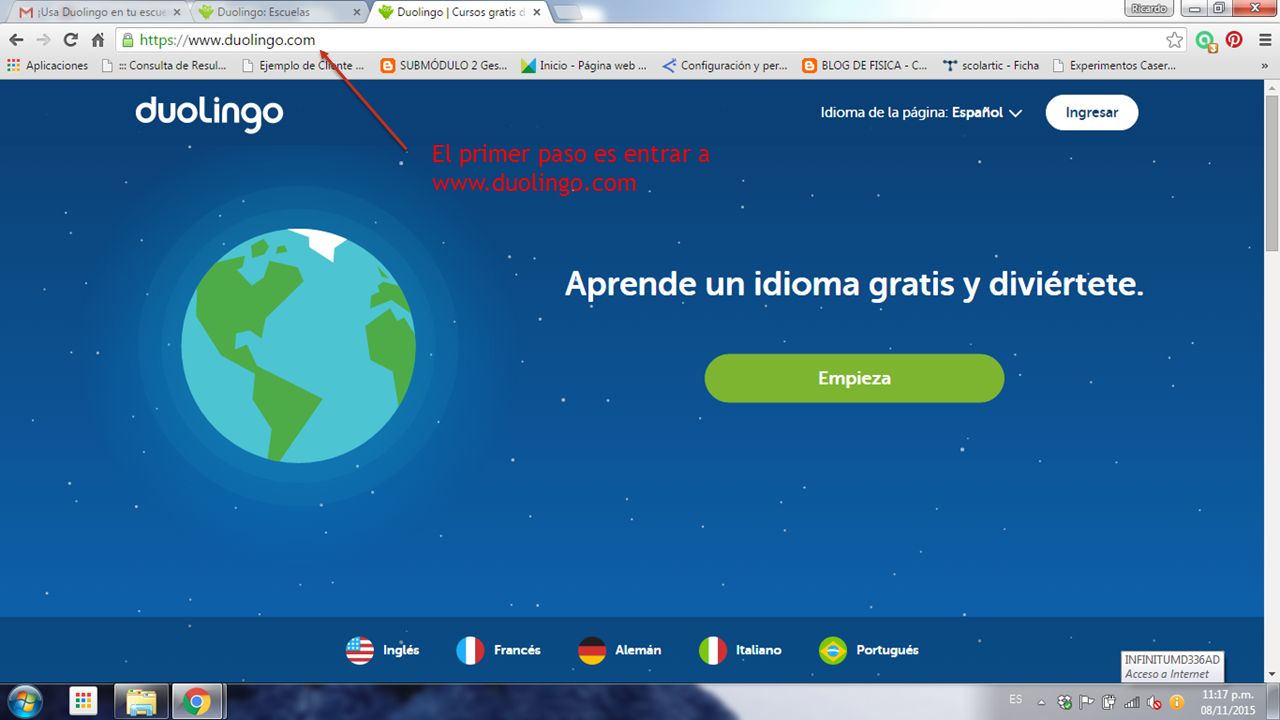The width and height of the screenshot is (1280, 720).
Task: Open the Action Center flag icon
Action: (1087, 701)
